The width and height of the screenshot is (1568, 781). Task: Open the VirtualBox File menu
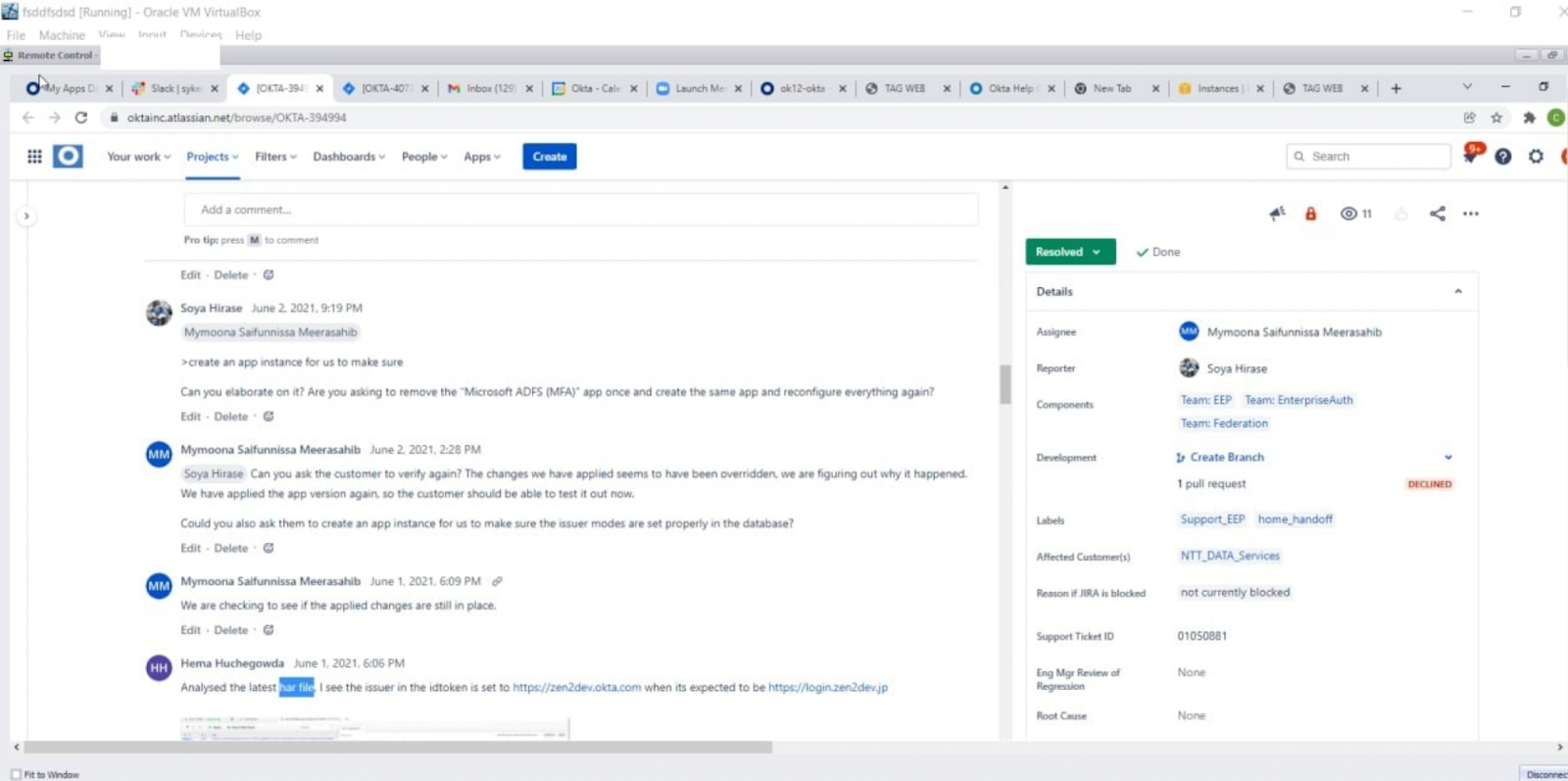coord(16,35)
